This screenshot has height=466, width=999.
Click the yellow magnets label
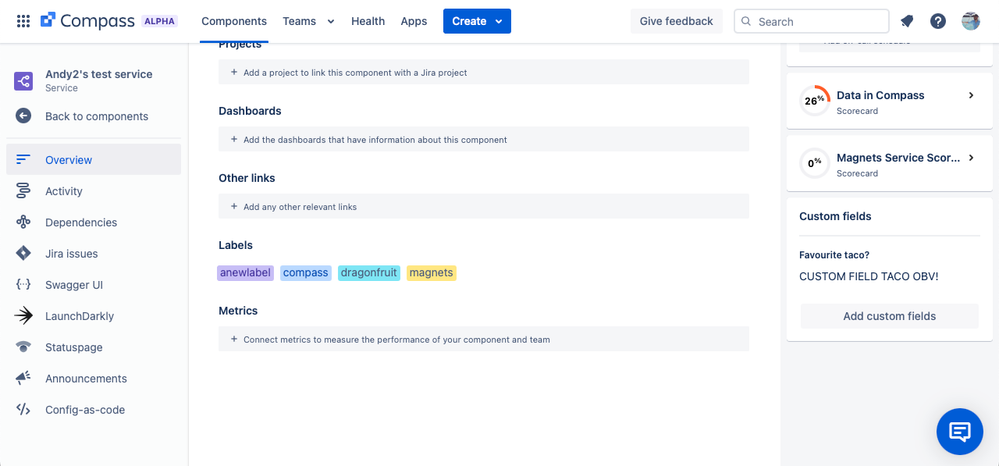click(x=431, y=273)
